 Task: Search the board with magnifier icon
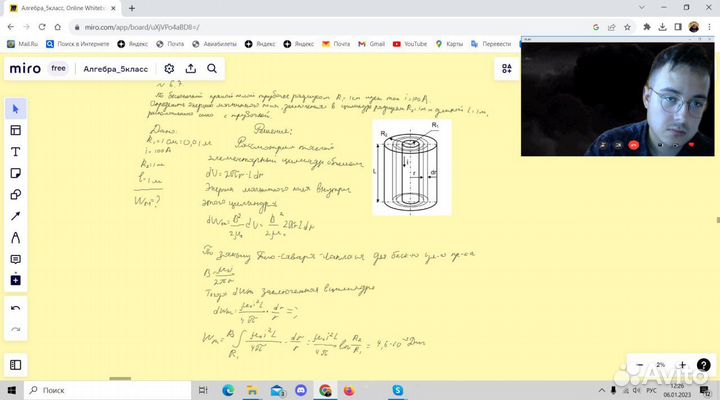pos(212,69)
